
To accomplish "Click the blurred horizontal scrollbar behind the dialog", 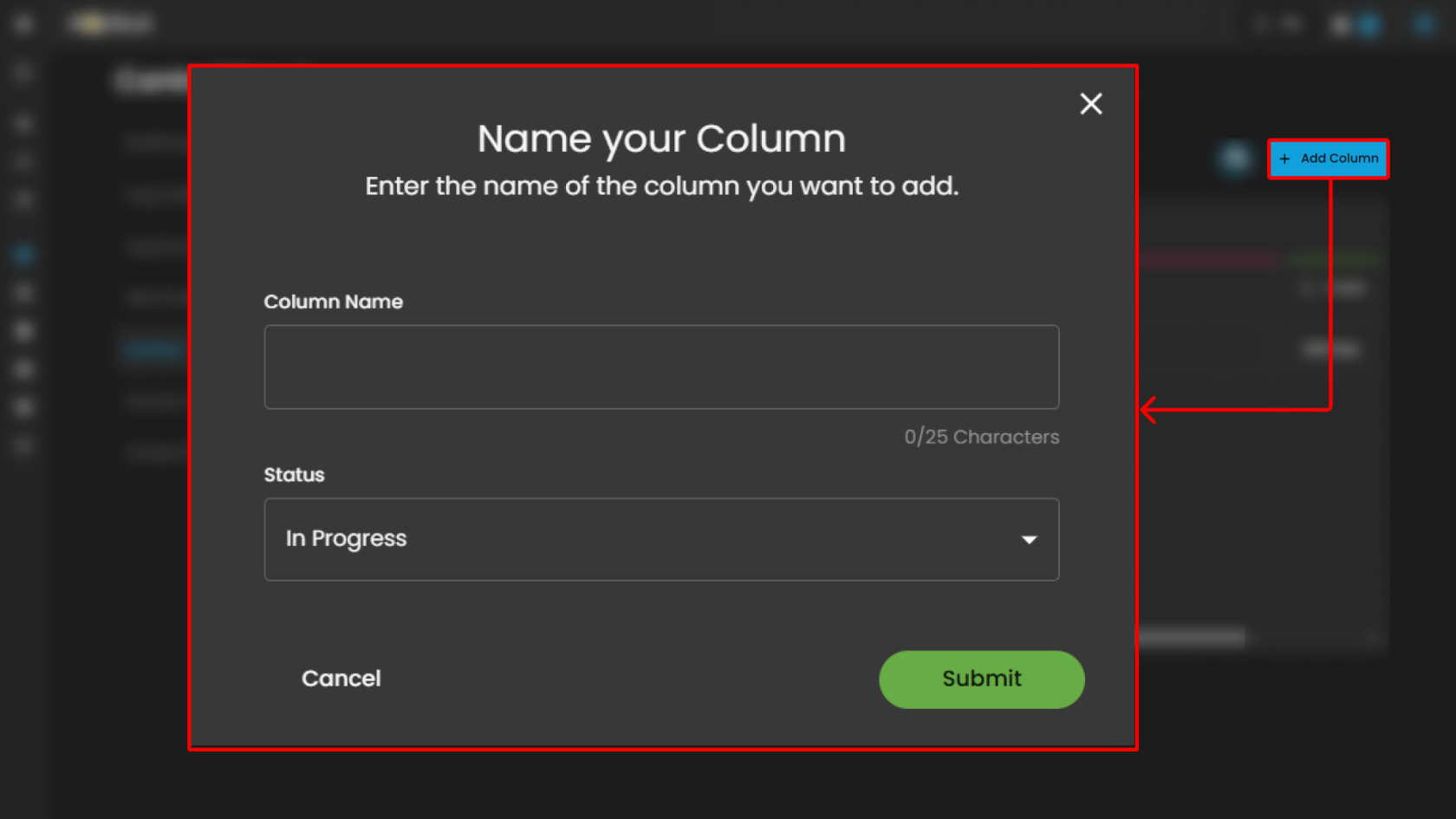I will pyautogui.click(x=1192, y=638).
